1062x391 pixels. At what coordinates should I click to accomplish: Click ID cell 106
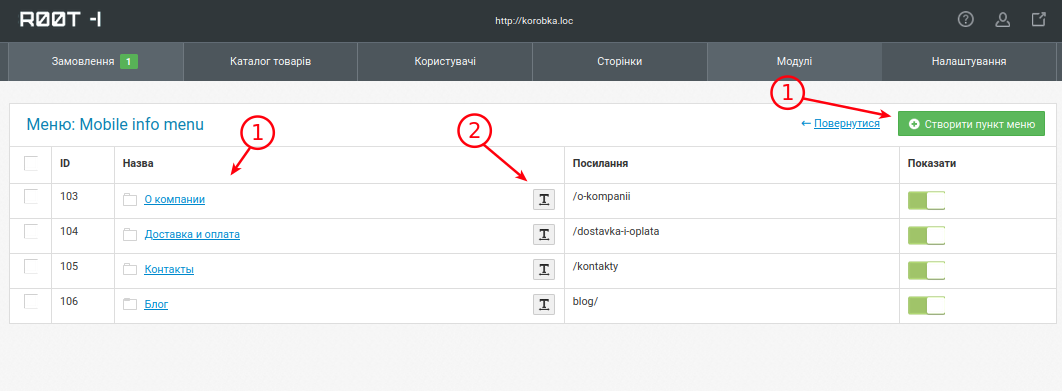pyautogui.click(x=69, y=302)
